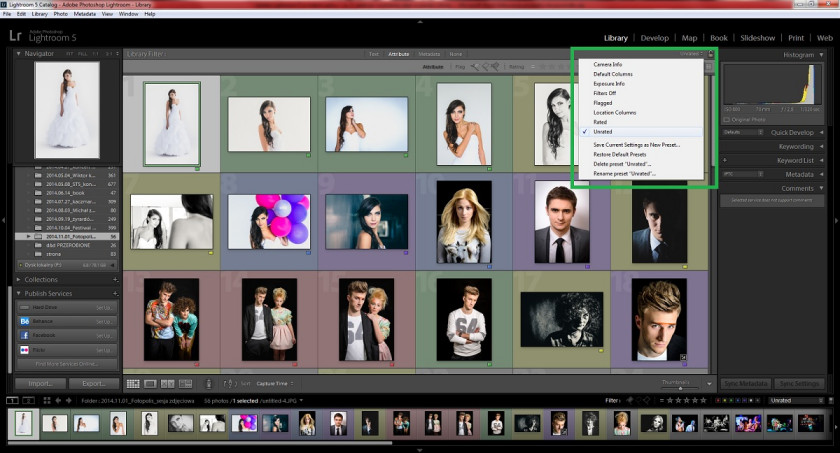
Task: Click Sync Metadata button
Action: [x=746, y=383]
